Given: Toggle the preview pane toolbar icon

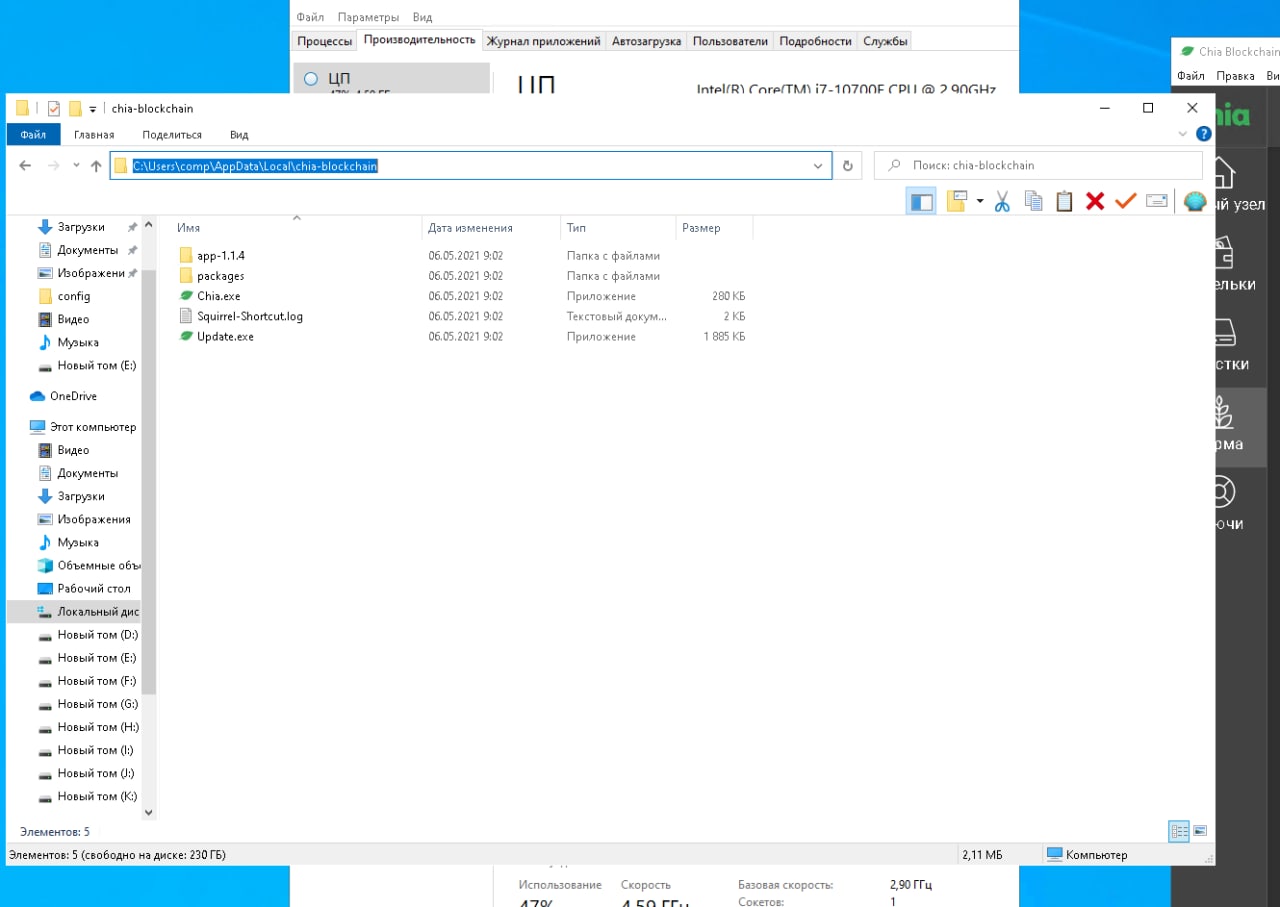Looking at the screenshot, I should click(x=921, y=201).
